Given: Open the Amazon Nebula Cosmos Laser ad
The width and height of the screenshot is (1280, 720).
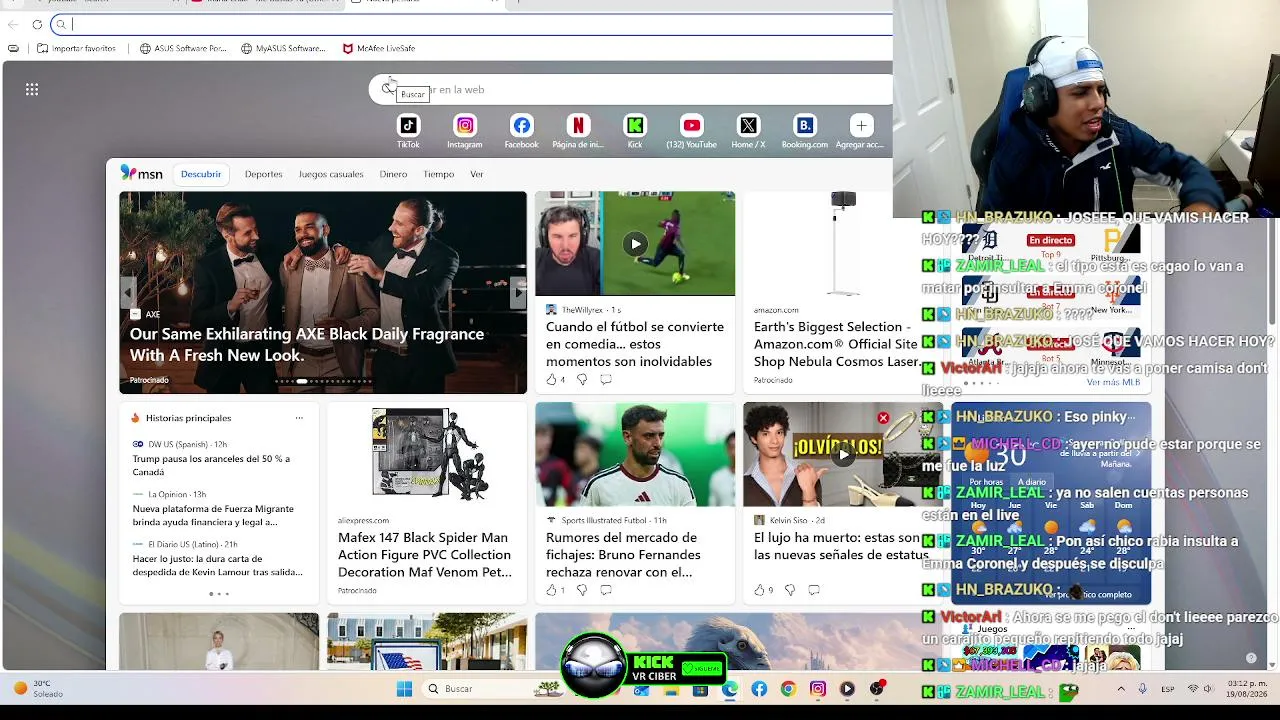Looking at the screenshot, I should [837, 344].
